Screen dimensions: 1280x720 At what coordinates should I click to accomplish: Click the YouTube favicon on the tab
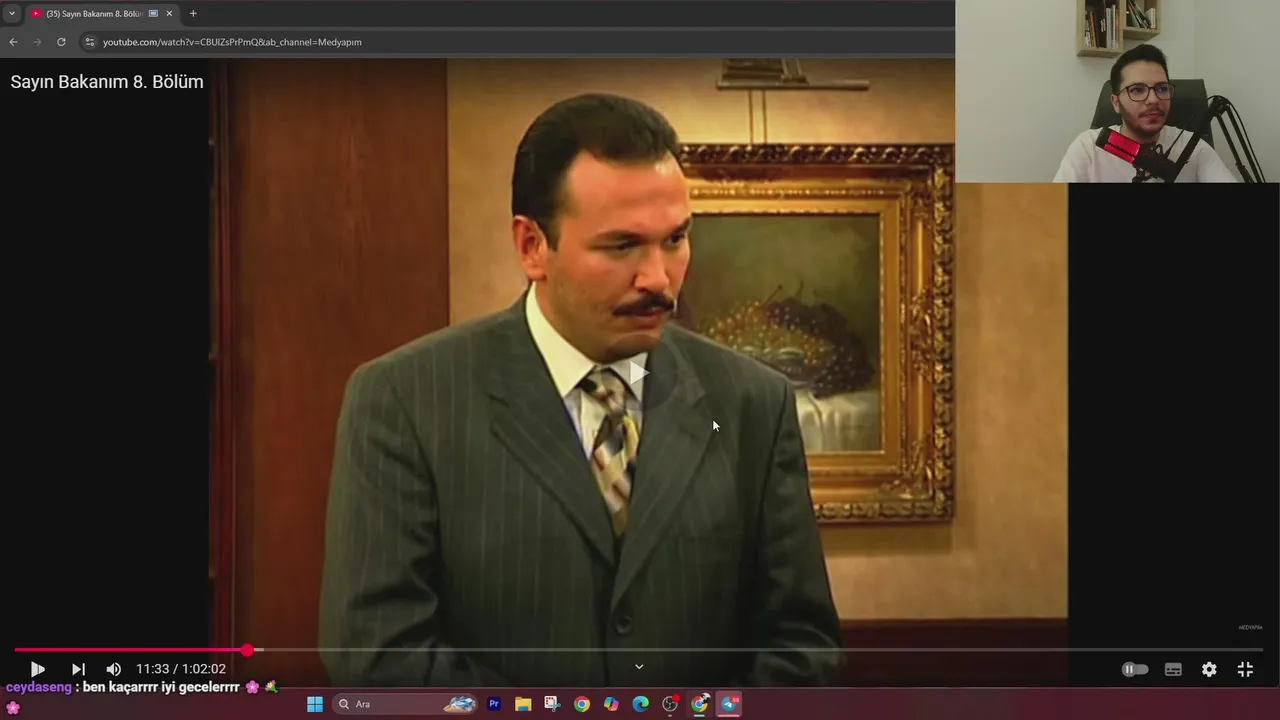[36, 14]
